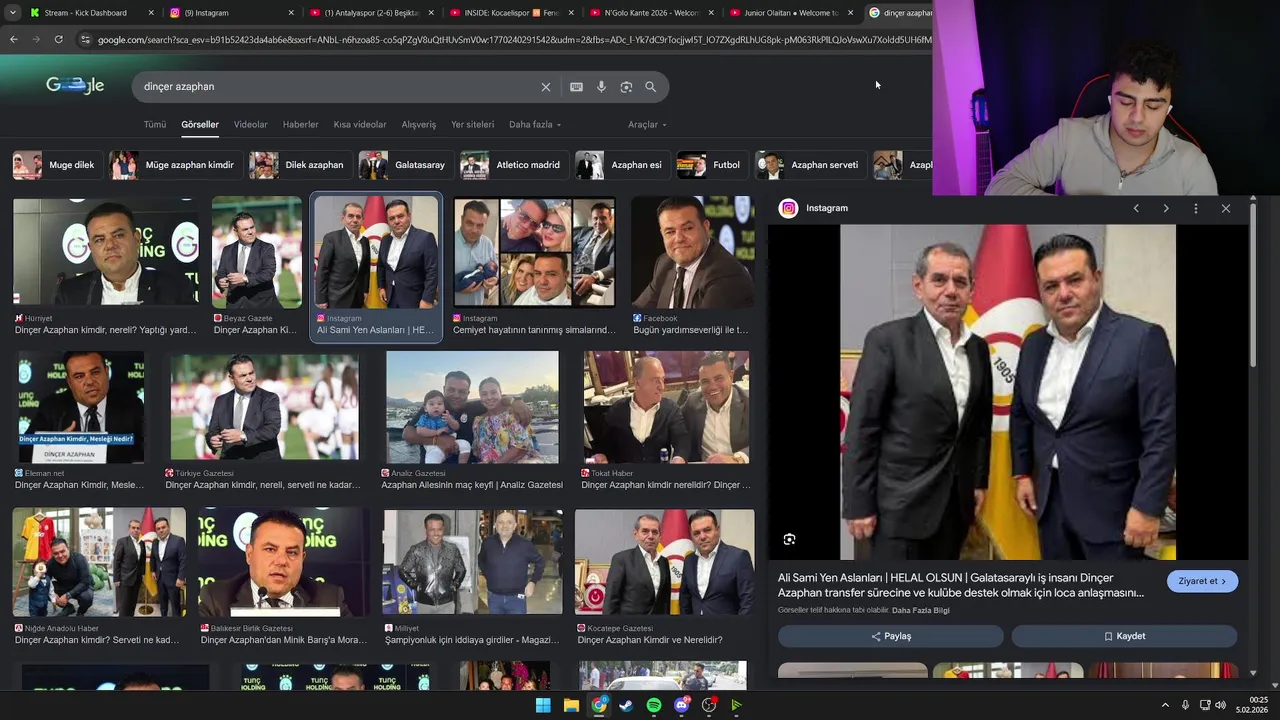Start voice search with the microphone icon

[601, 87]
